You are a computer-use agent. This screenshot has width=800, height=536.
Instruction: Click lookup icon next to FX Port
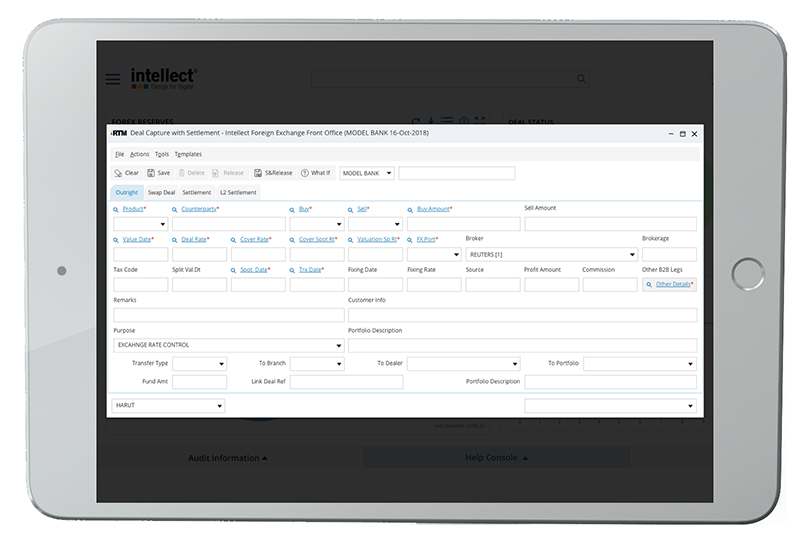[x=410, y=240]
